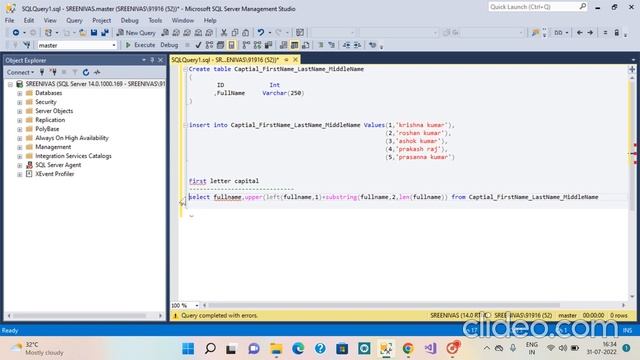Open the Activity Monitor icon in Object Explorer
The height and width of the screenshot is (360, 640).
click(97, 72)
